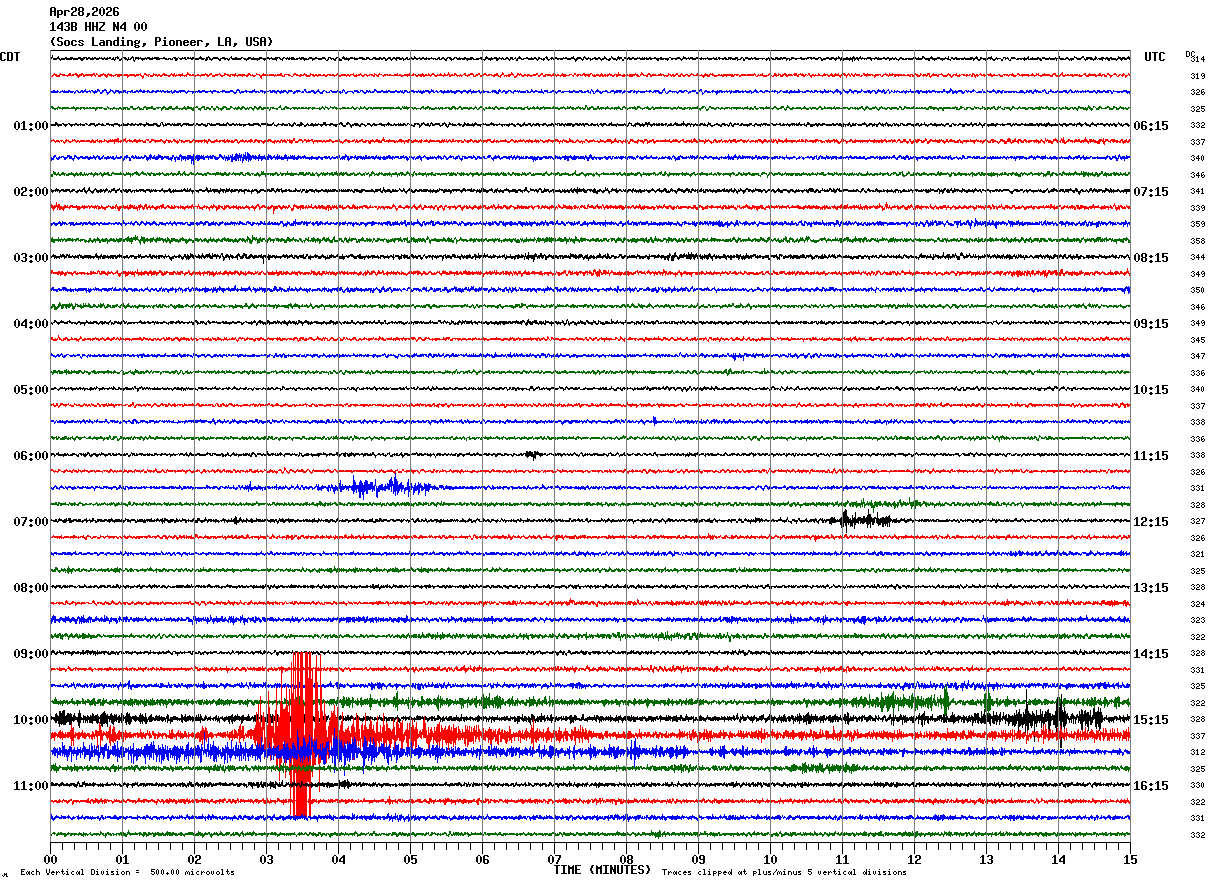Click the 08:15 UTC time label
Screen dimensions: 1210x886
pyautogui.click(x=1151, y=258)
